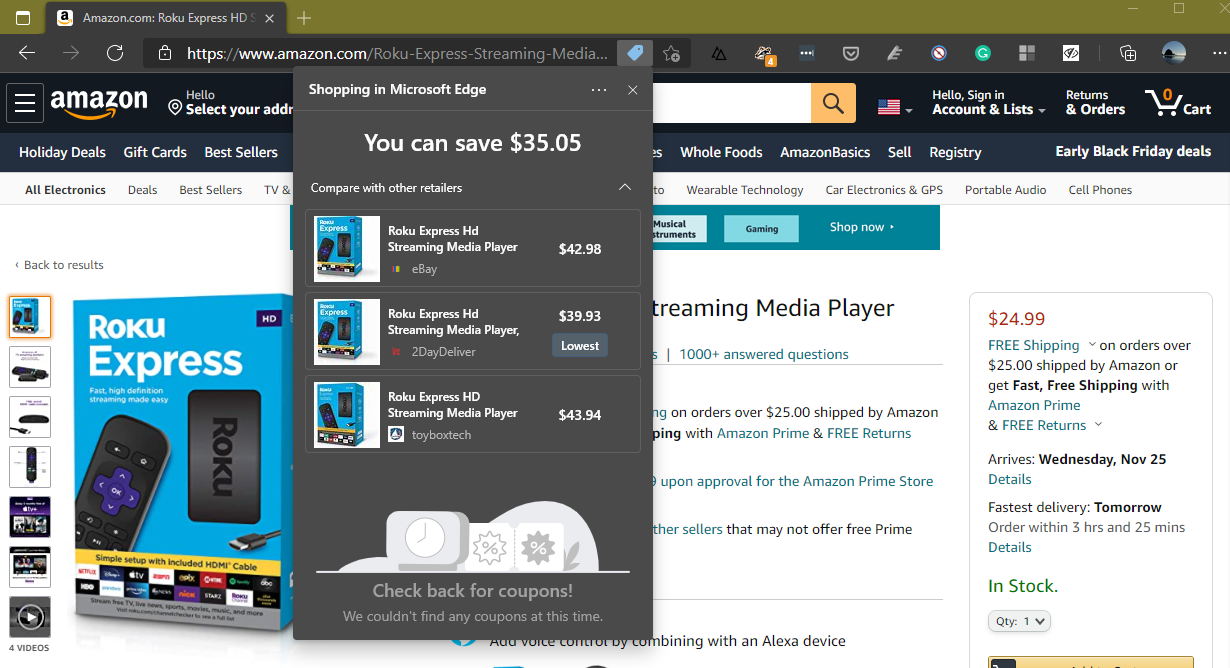Refresh the page with the reload icon
This screenshot has height=668, width=1230.
[x=115, y=53]
